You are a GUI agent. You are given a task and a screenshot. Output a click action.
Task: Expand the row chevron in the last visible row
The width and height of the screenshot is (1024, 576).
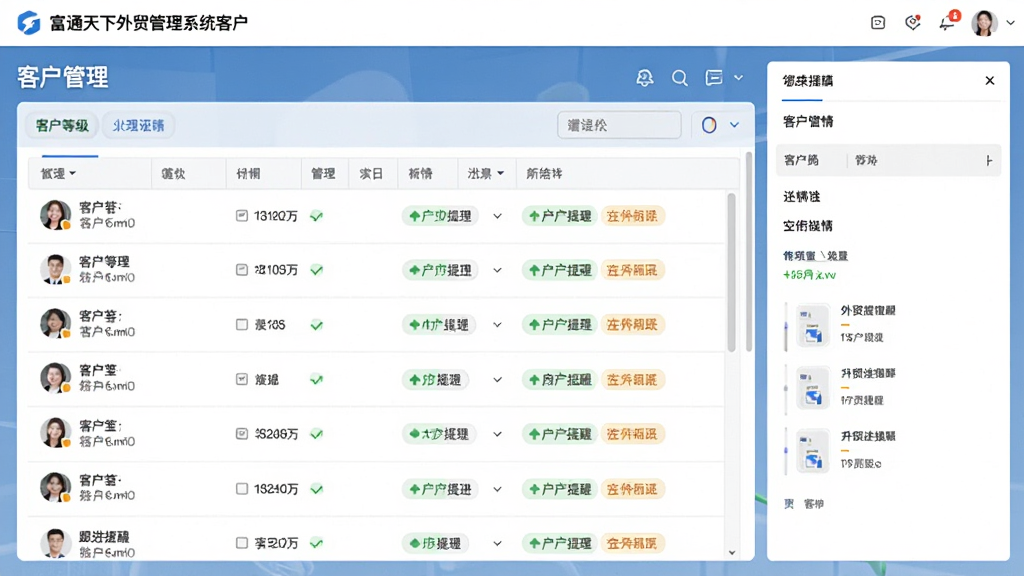tap(498, 543)
